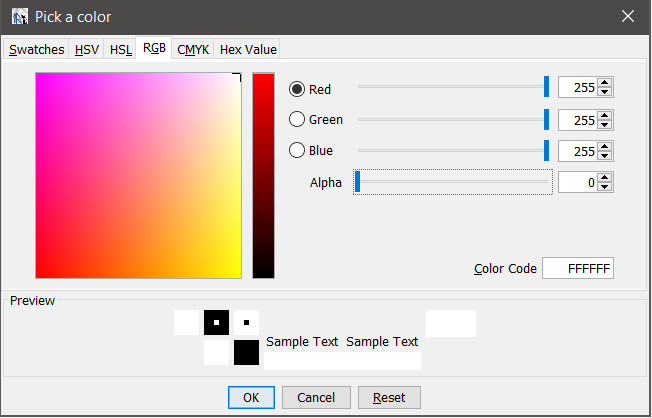Click the Pick a color window icon
This screenshot has height=418, width=652.
pos(19,16)
